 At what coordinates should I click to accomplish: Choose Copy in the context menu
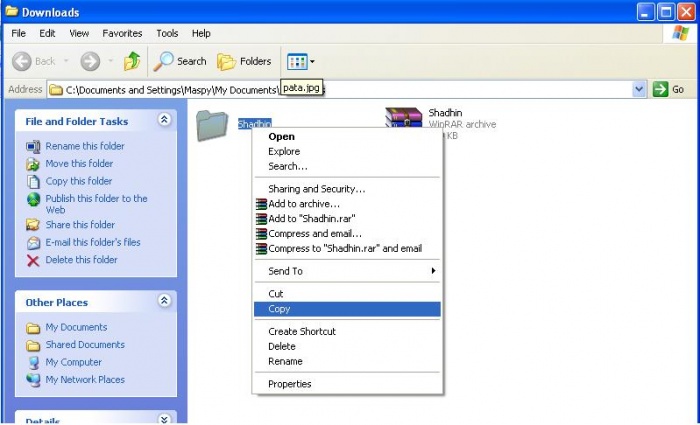347,309
